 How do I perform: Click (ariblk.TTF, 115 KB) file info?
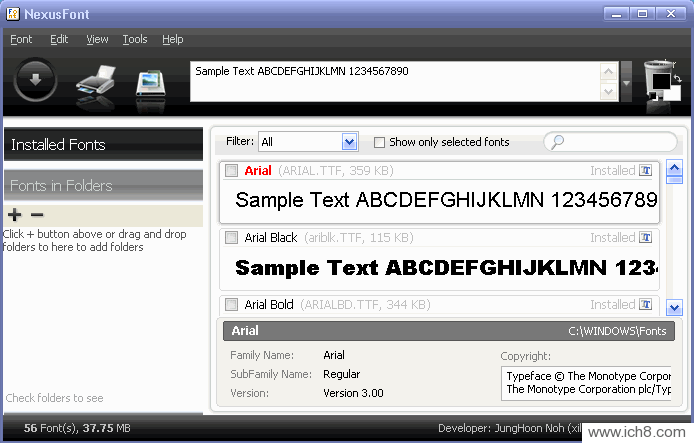tap(359, 238)
